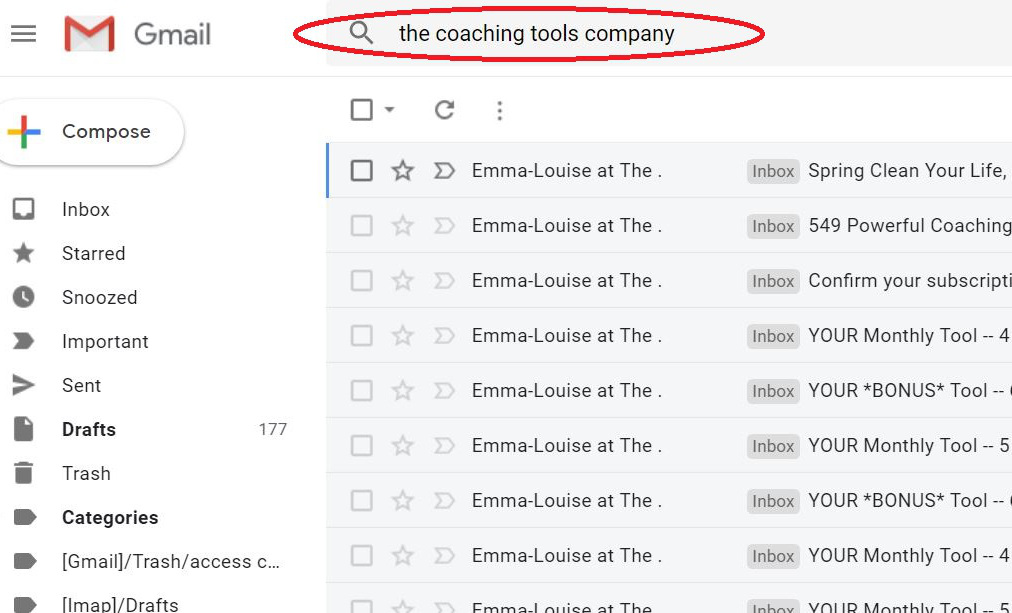
Task: Open the [Gmail]/Trash/access label
Action: pyautogui.click(x=171, y=561)
